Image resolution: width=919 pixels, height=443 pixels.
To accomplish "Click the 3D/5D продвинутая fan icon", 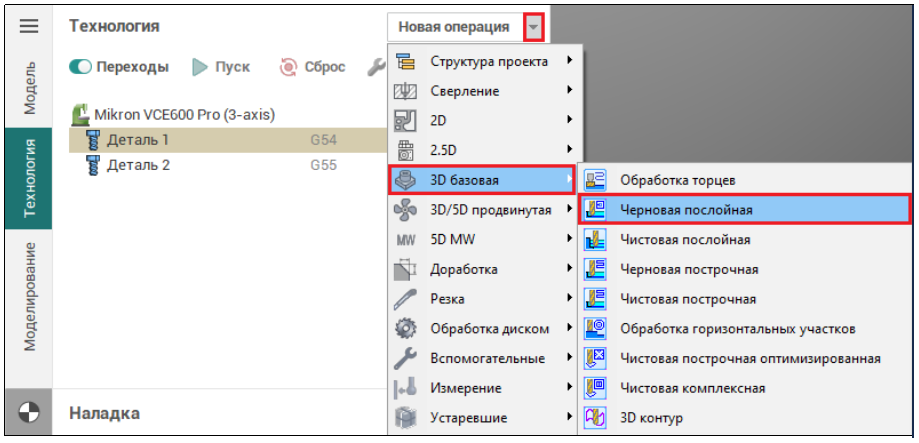I will (x=405, y=210).
